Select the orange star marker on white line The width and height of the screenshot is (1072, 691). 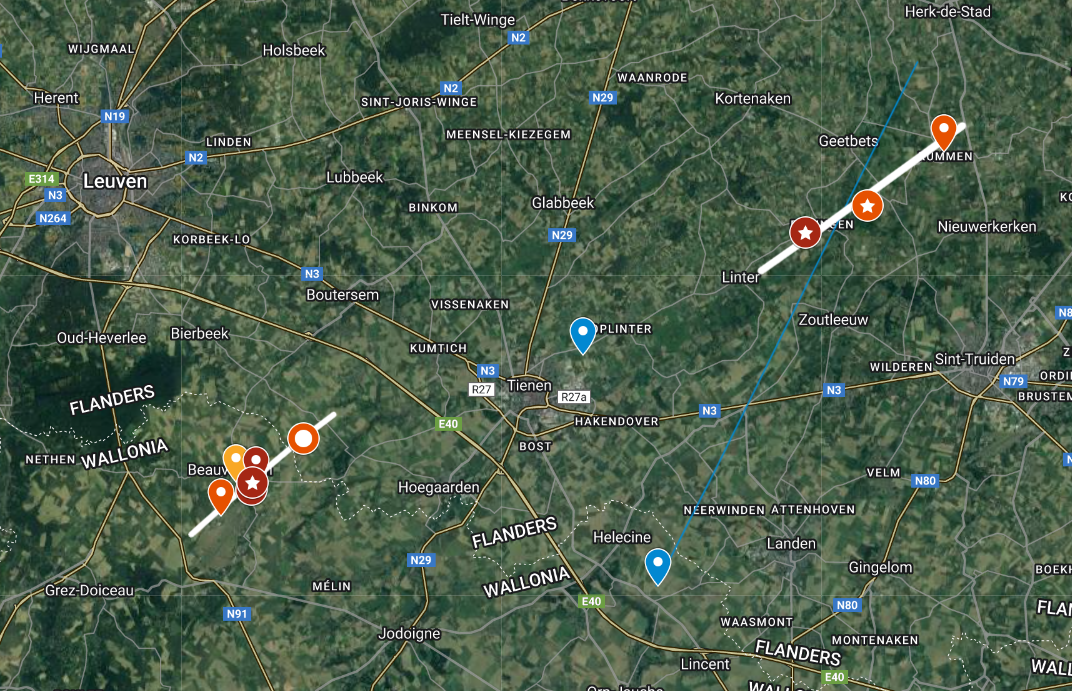(x=867, y=206)
